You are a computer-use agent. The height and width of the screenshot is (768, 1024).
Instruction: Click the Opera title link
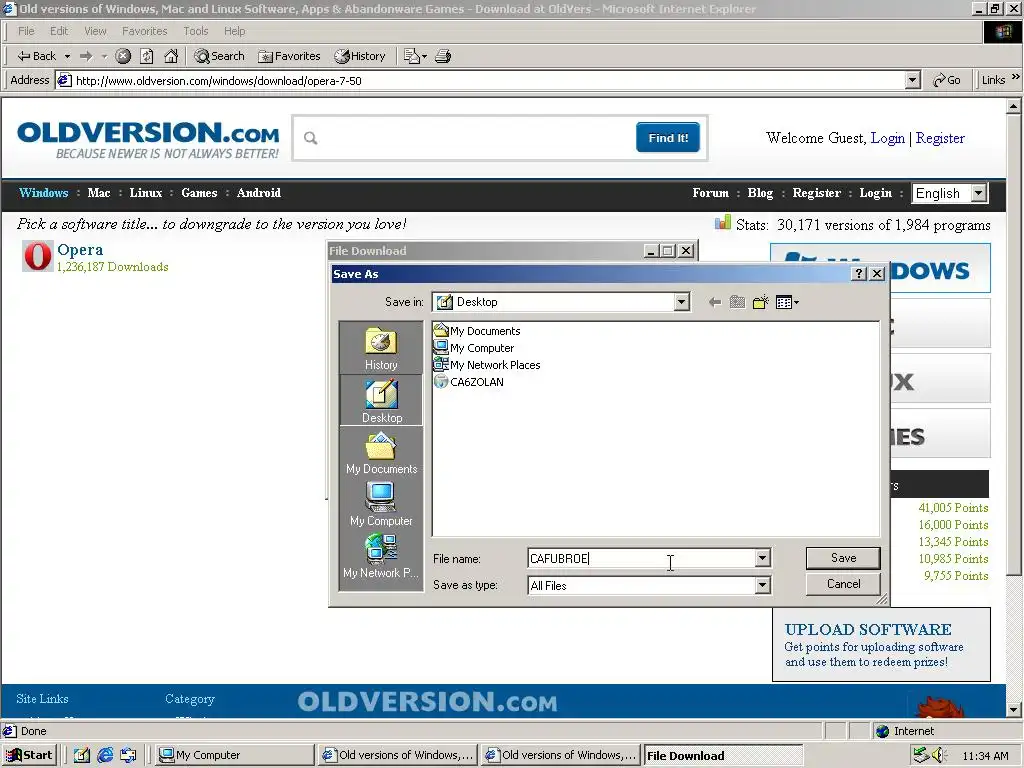[80, 249]
